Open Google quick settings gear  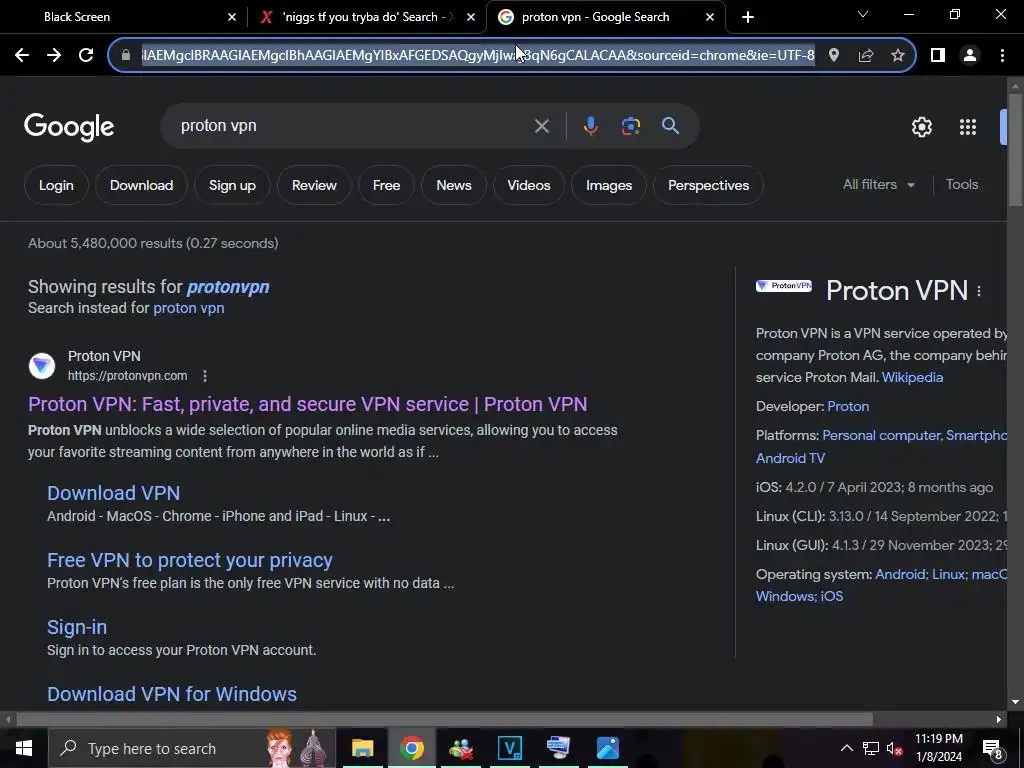point(921,127)
